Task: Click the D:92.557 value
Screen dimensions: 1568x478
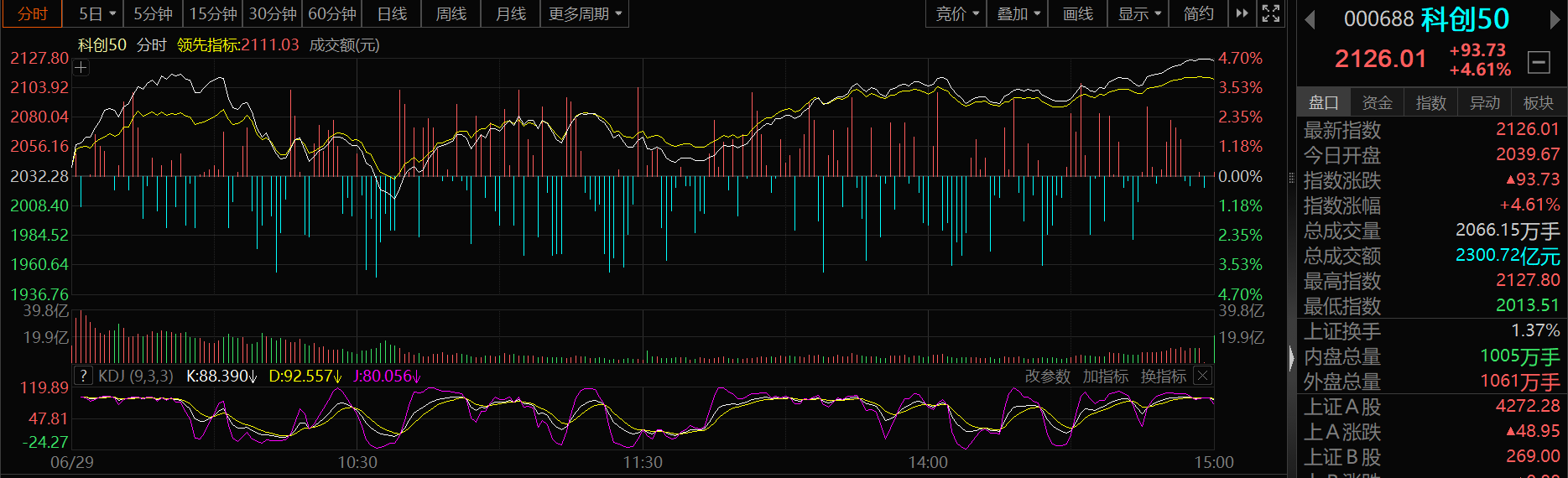Action: (305, 376)
